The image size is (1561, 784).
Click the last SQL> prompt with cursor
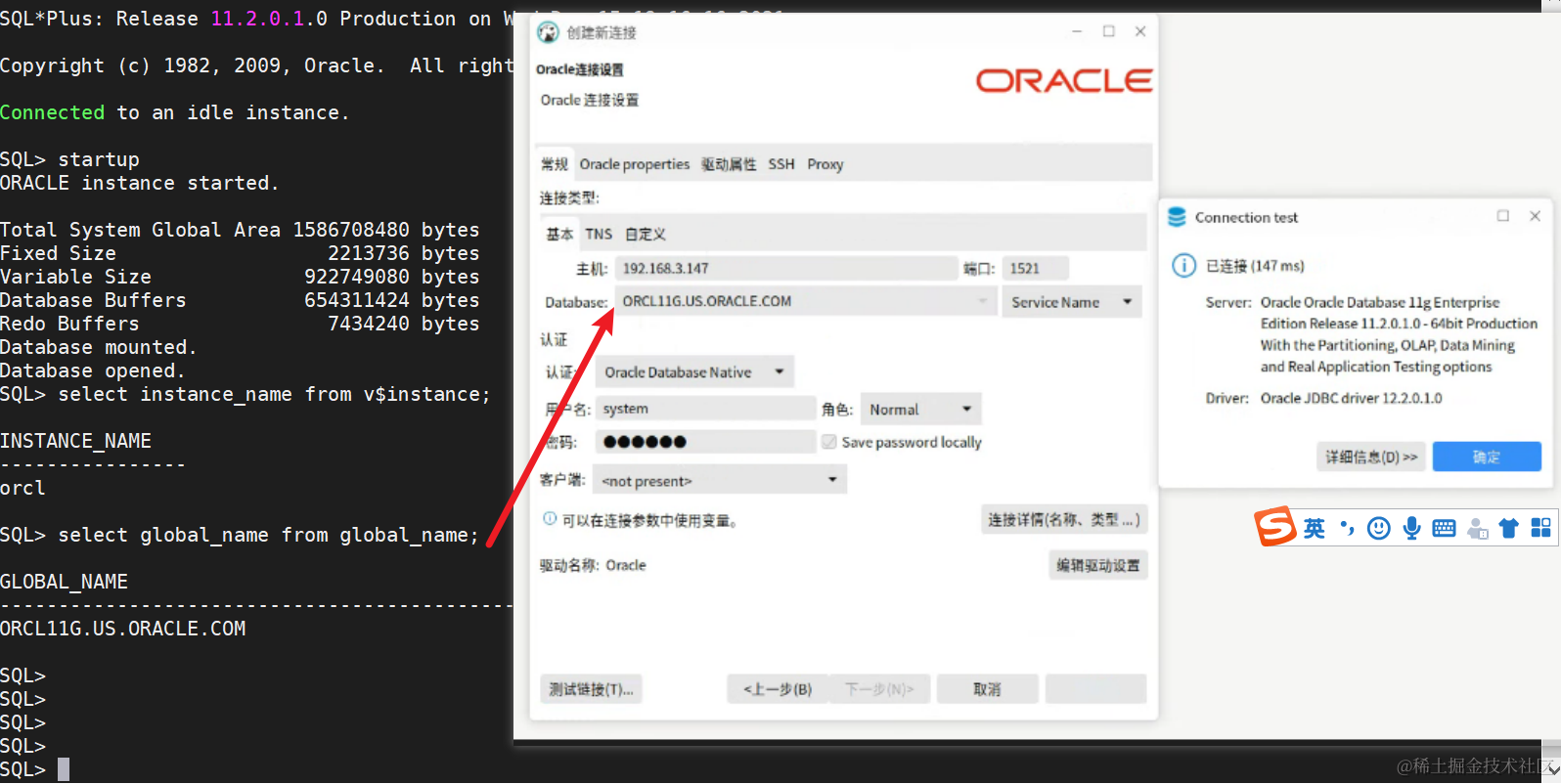point(34,769)
